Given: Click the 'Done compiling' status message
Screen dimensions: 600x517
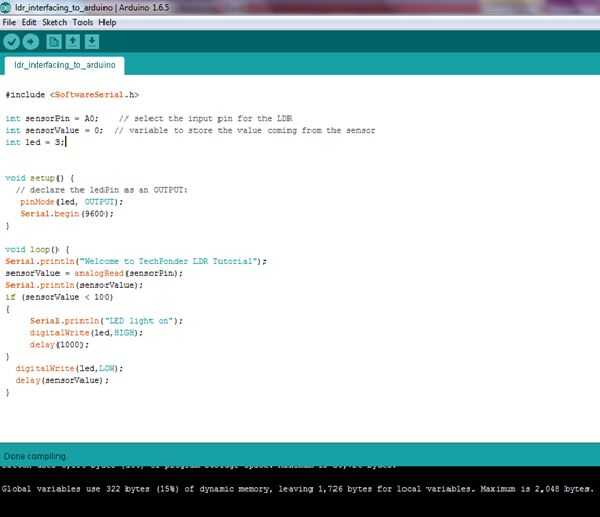Looking at the screenshot, I should 35,457.
